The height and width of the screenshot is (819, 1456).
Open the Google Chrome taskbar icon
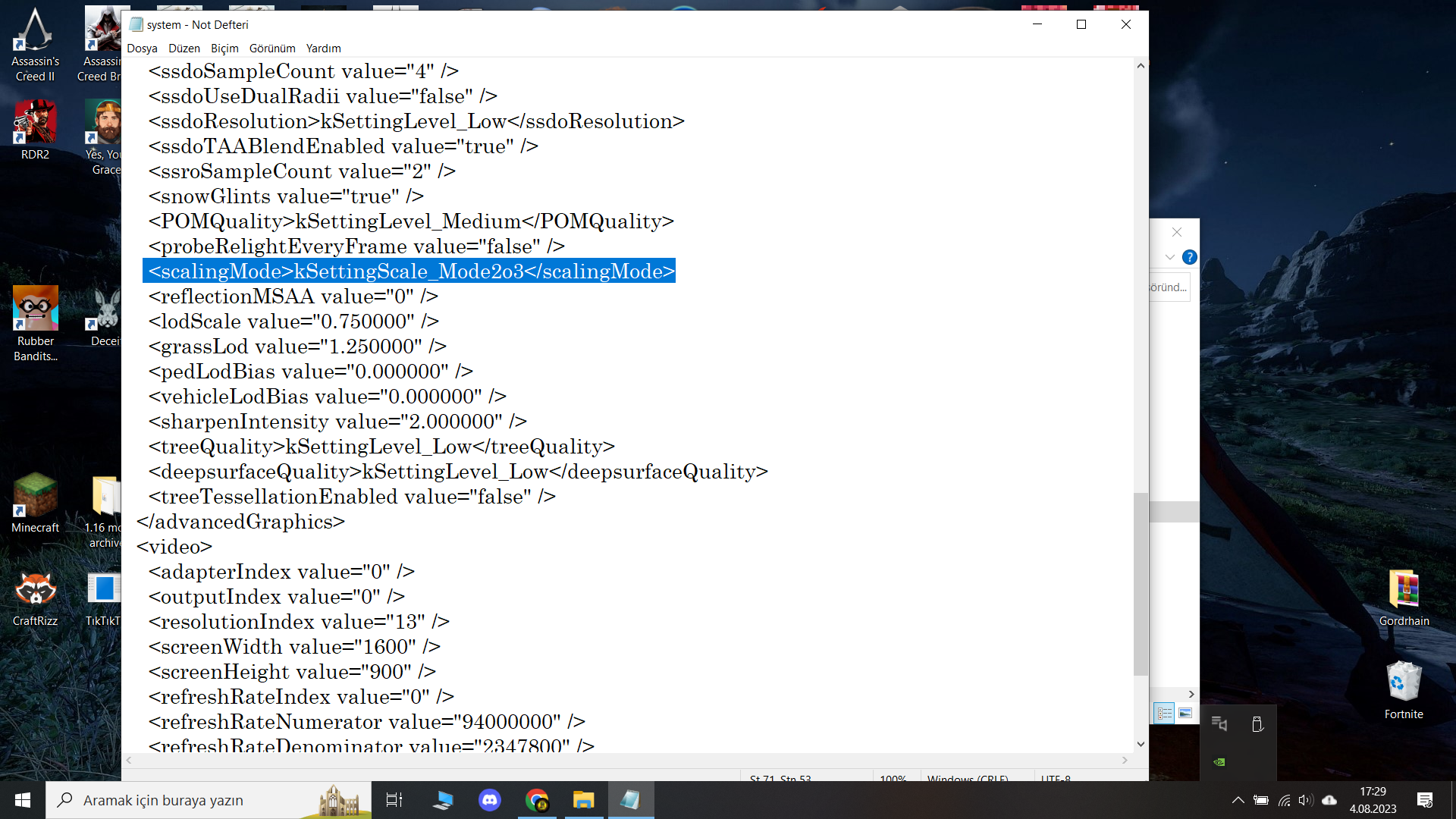click(x=537, y=800)
